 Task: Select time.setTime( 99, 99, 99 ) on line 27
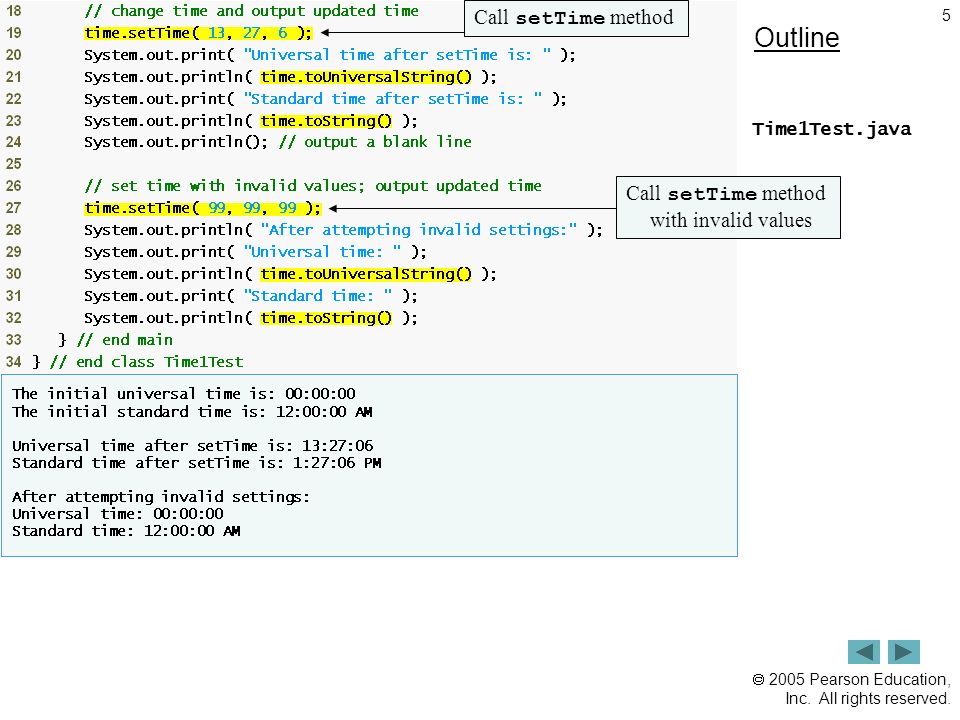(203, 208)
